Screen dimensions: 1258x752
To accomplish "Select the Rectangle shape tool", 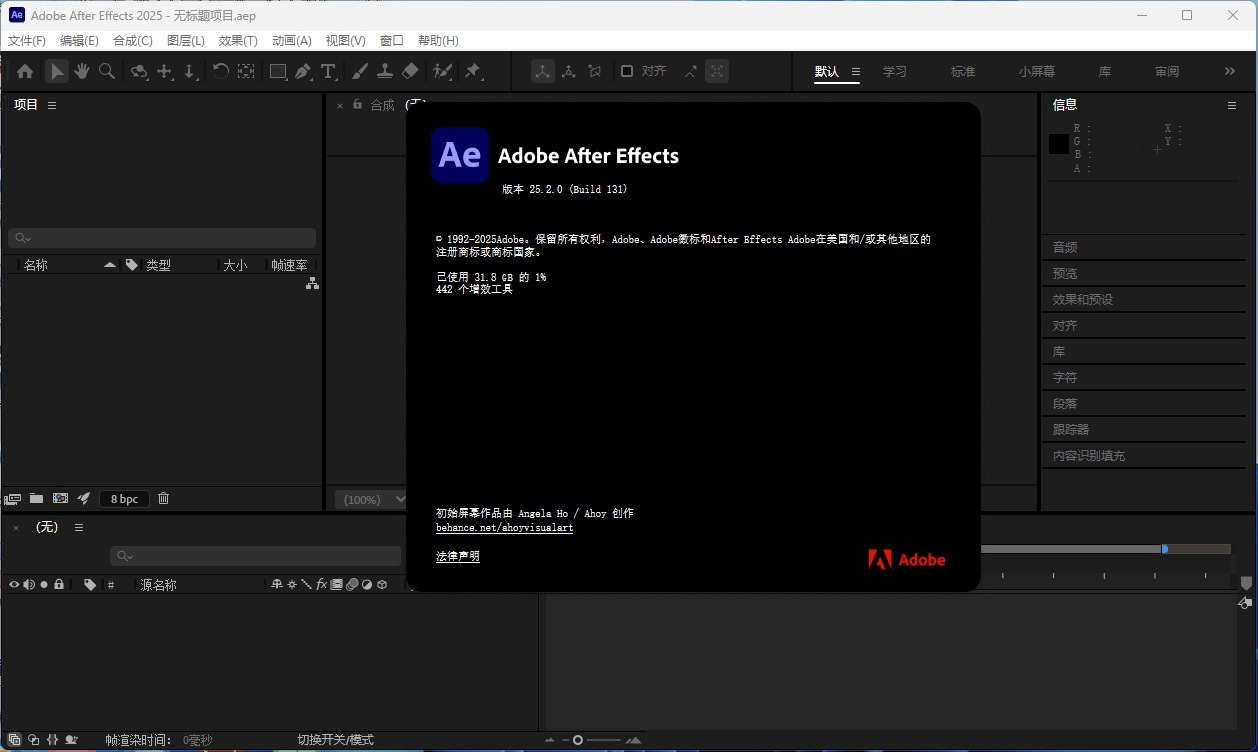I will 278,71.
